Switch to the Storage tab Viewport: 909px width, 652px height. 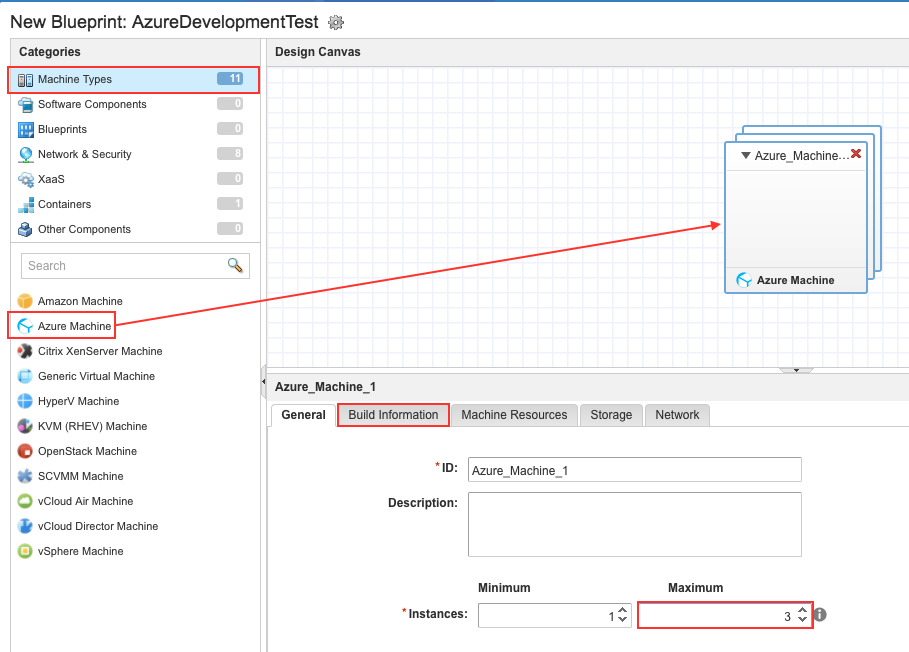pos(611,415)
